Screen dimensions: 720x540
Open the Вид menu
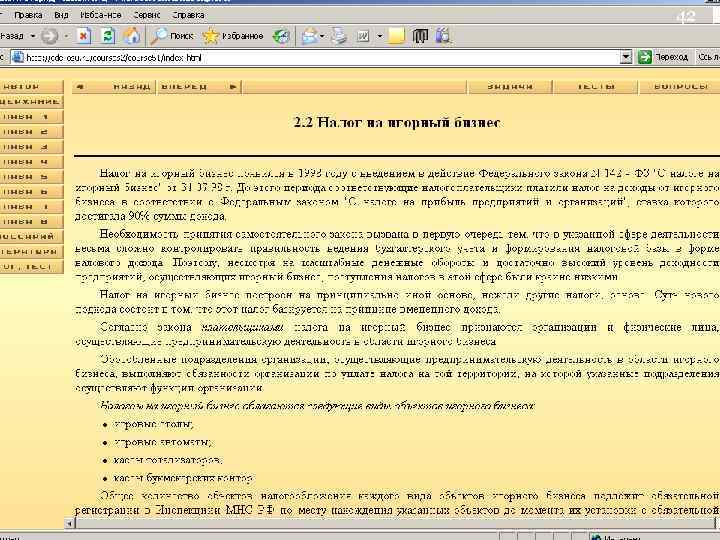(61, 15)
